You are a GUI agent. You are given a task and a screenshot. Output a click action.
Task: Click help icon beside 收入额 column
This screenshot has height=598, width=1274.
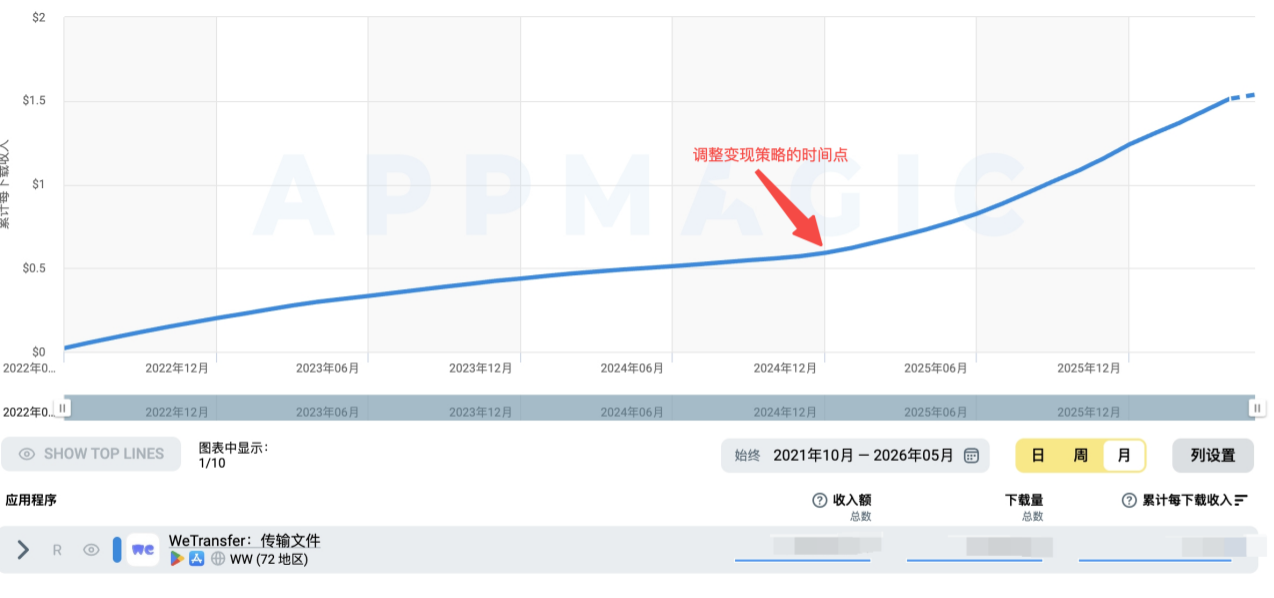click(x=820, y=500)
